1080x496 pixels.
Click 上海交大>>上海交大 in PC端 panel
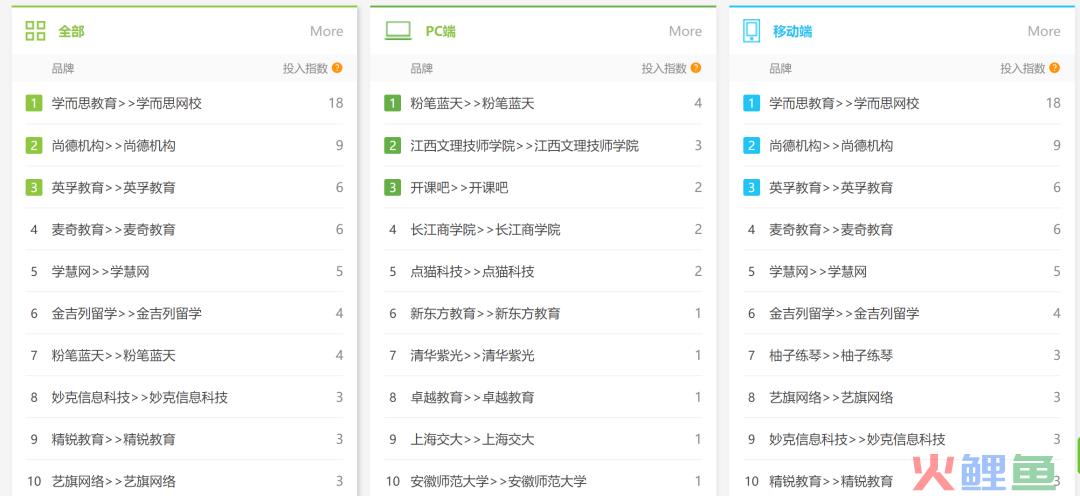click(x=472, y=440)
